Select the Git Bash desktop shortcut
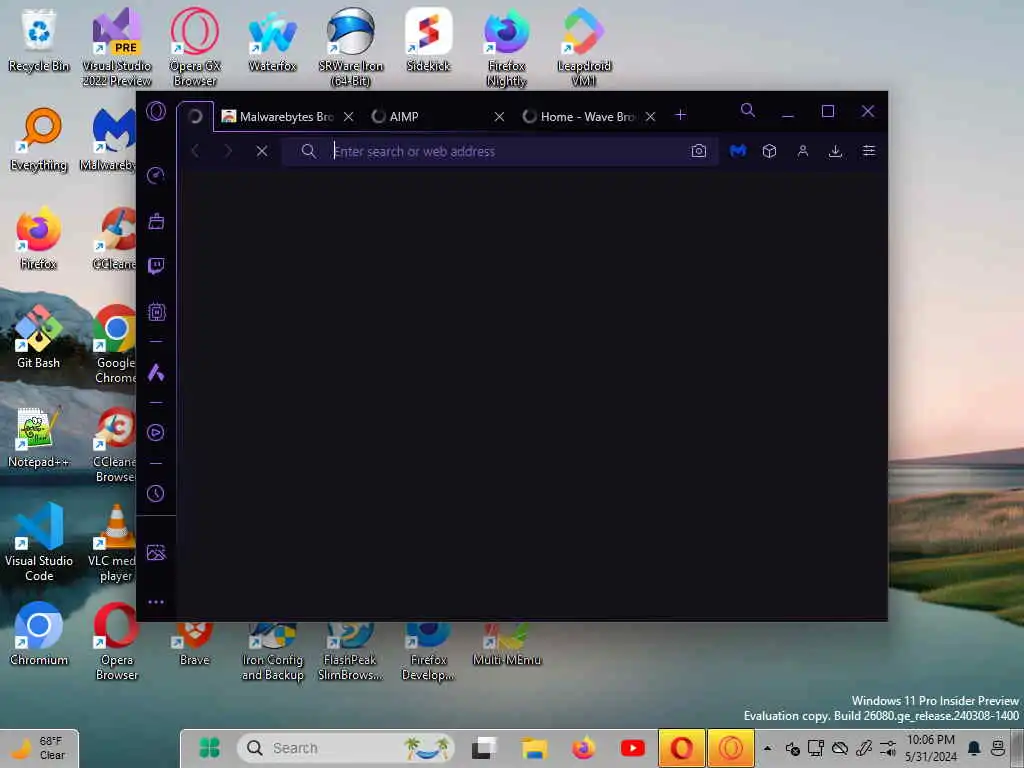 [39, 337]
